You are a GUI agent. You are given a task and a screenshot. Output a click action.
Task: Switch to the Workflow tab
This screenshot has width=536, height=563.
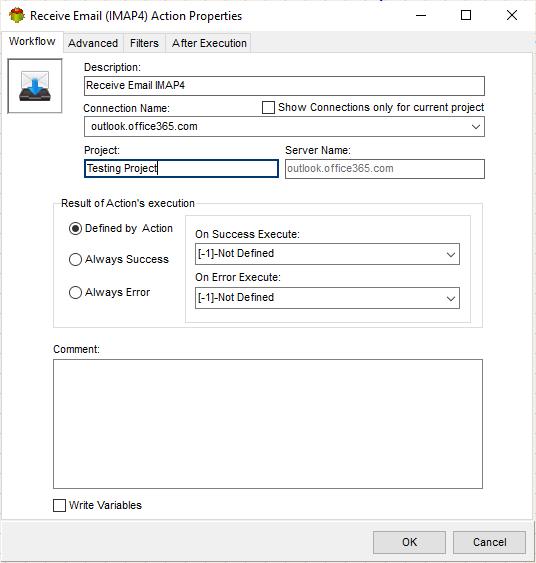[x=32, y=42]
